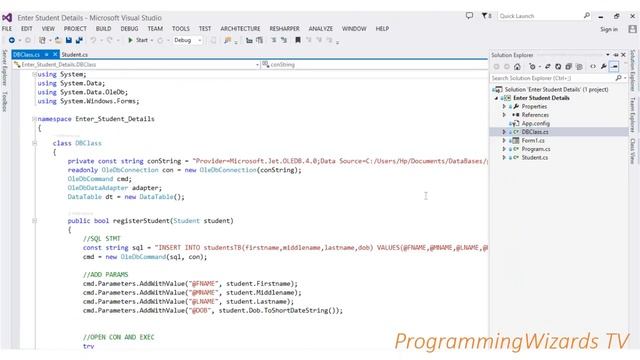Close the DBClass.cs tab
Viewport: 640px width, 360px height.
point(55,54)
